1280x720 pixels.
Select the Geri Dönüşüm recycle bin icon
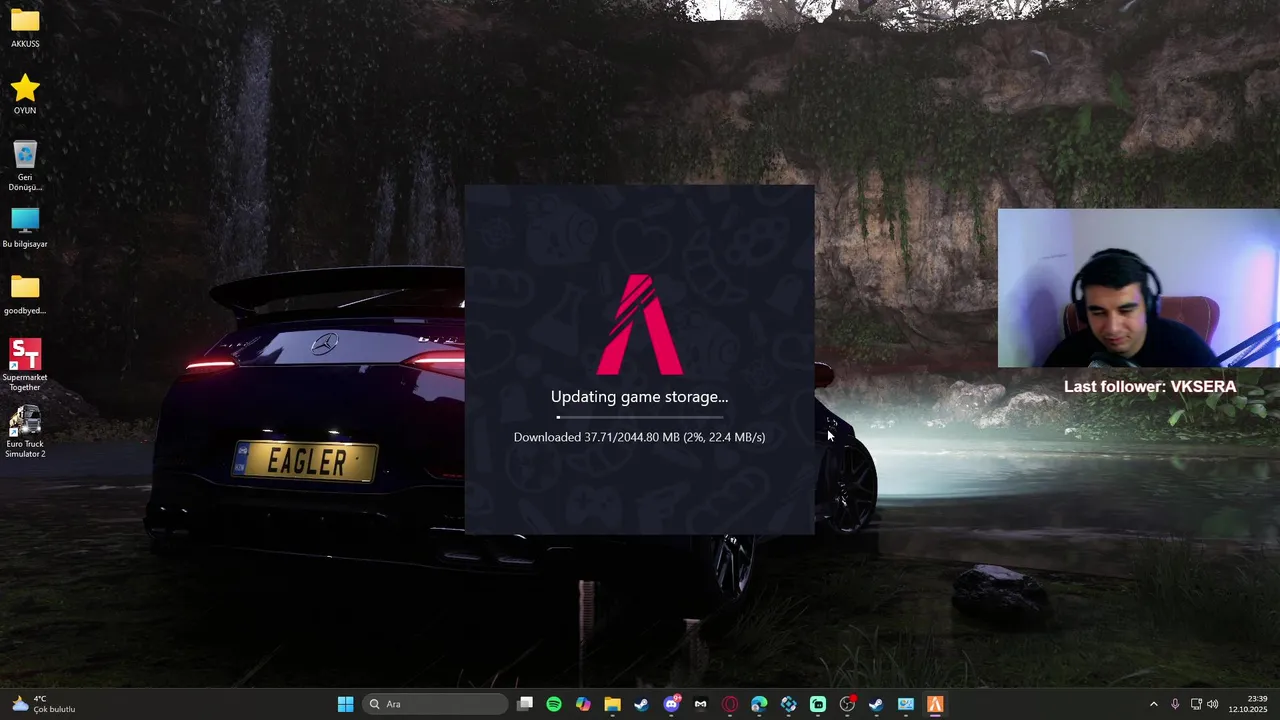[x=25, y=166]
